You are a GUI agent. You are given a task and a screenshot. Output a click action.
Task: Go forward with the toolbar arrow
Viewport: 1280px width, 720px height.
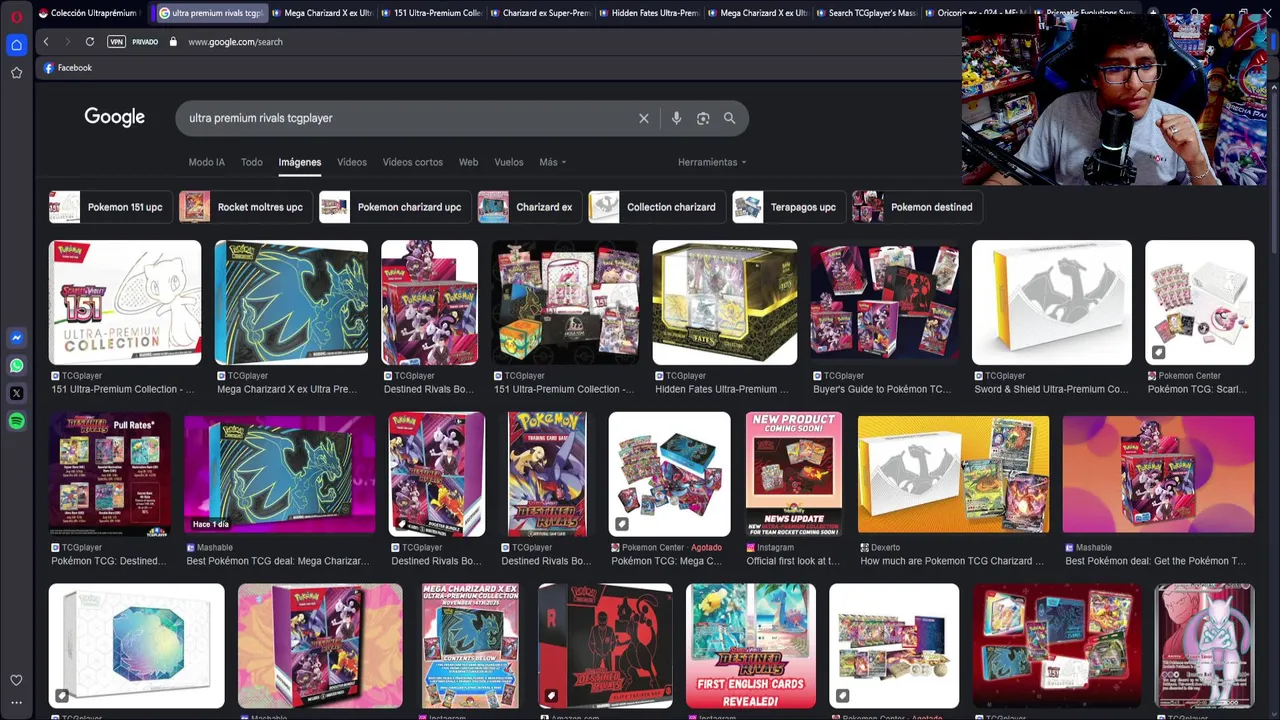68,42
